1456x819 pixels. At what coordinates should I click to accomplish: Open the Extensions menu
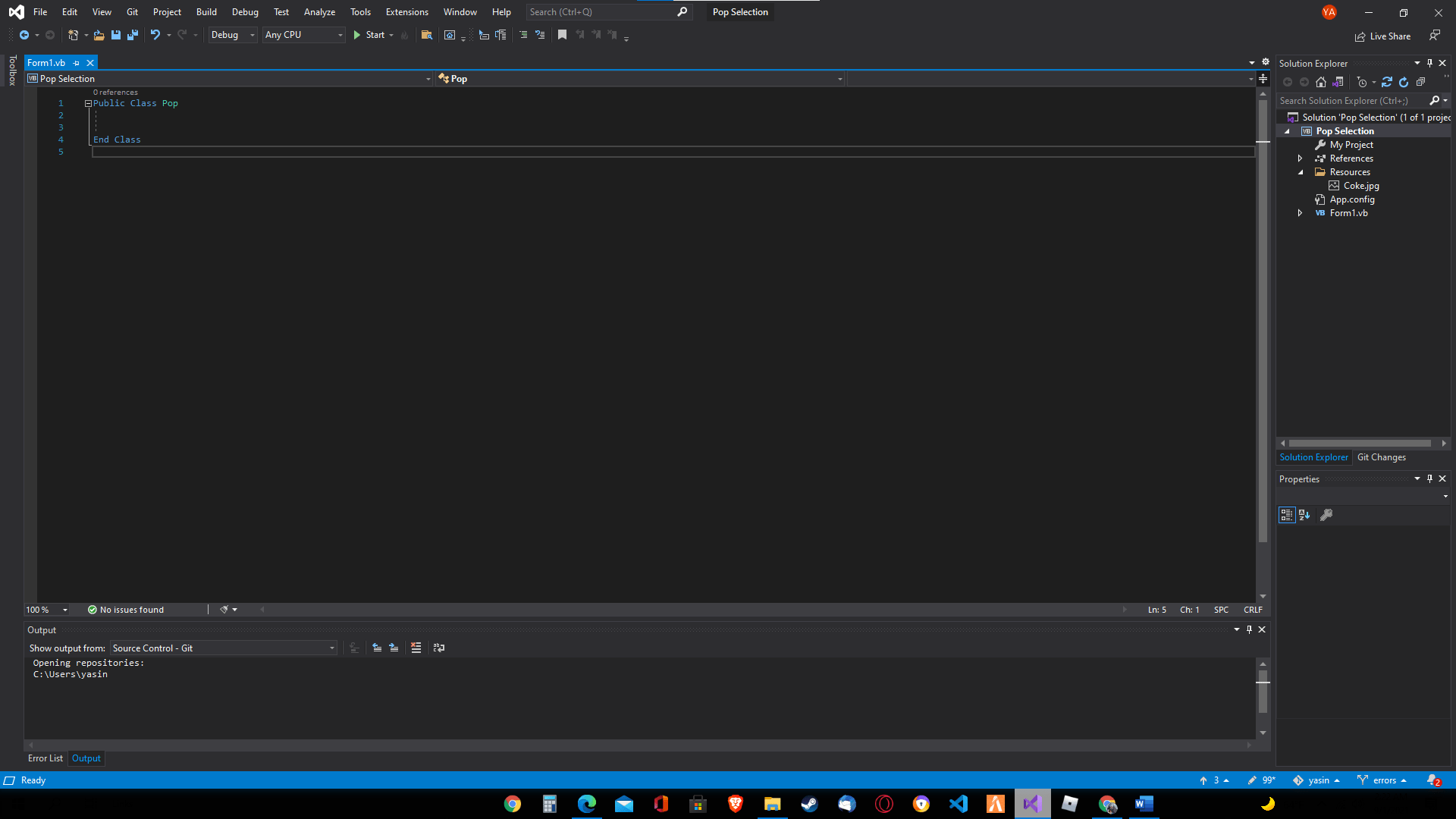click(406, 12)
